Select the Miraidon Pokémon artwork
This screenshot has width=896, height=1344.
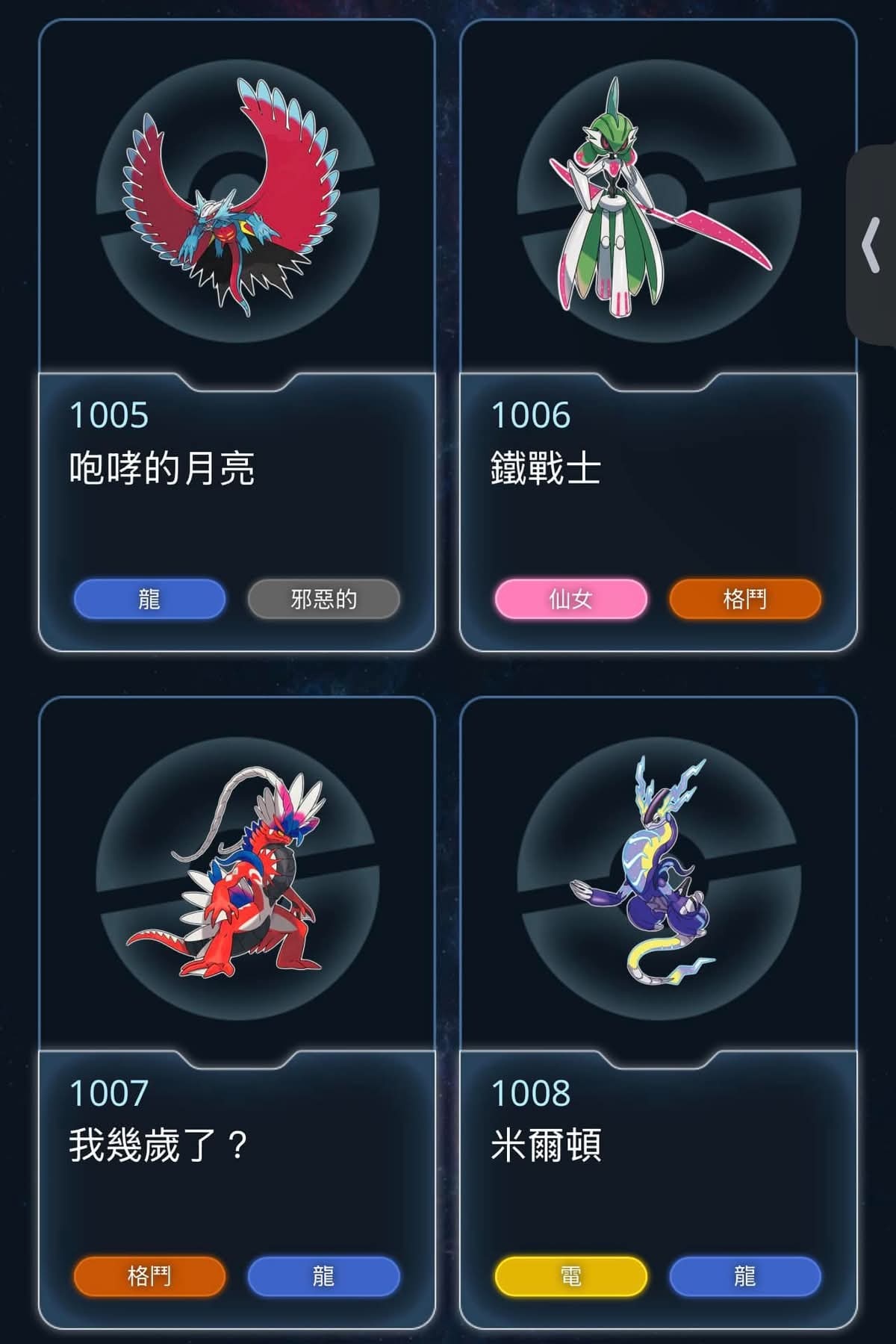tap(644, 870)
